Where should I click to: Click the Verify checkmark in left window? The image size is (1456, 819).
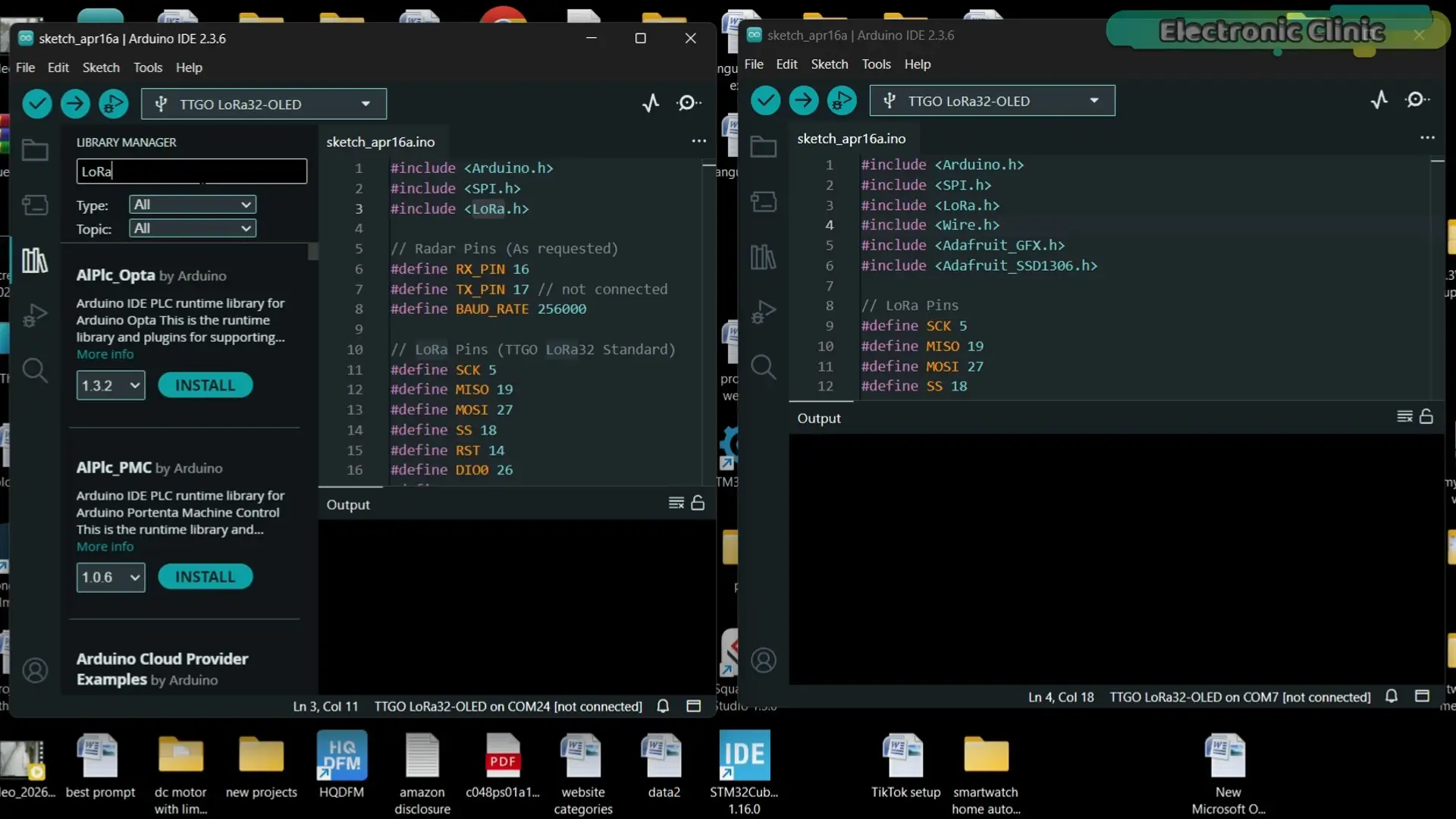pyautogui.click(x=36, y=104)
